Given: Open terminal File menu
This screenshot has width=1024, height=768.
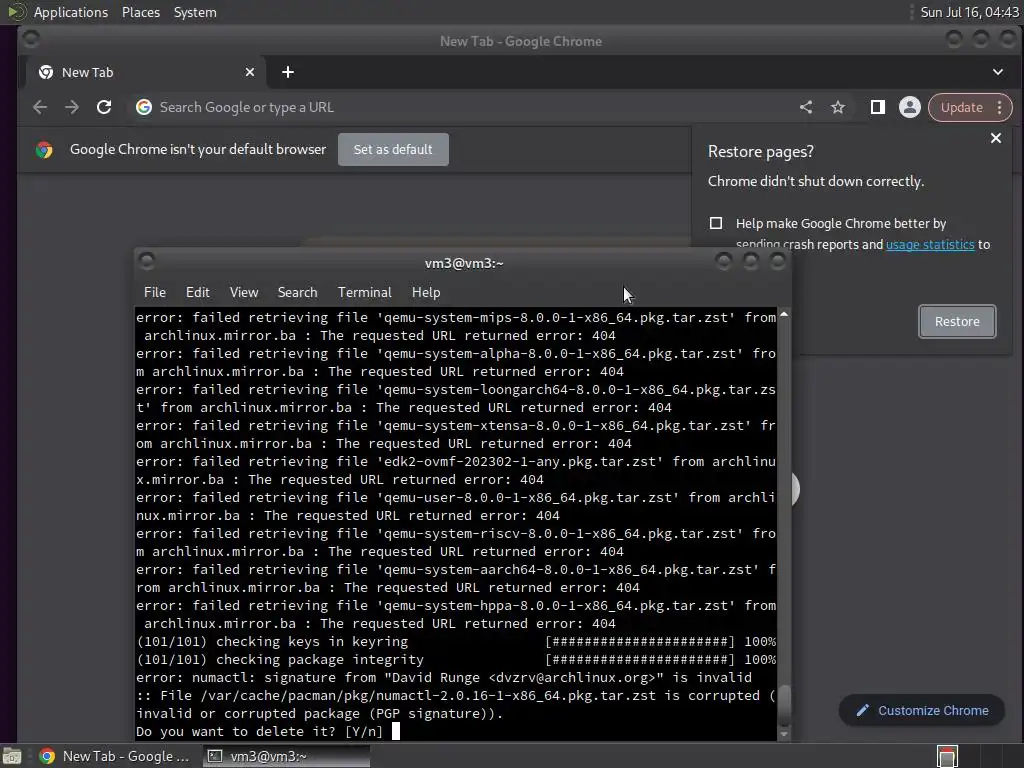Looking at the screenshot, I should pos(155,293).
